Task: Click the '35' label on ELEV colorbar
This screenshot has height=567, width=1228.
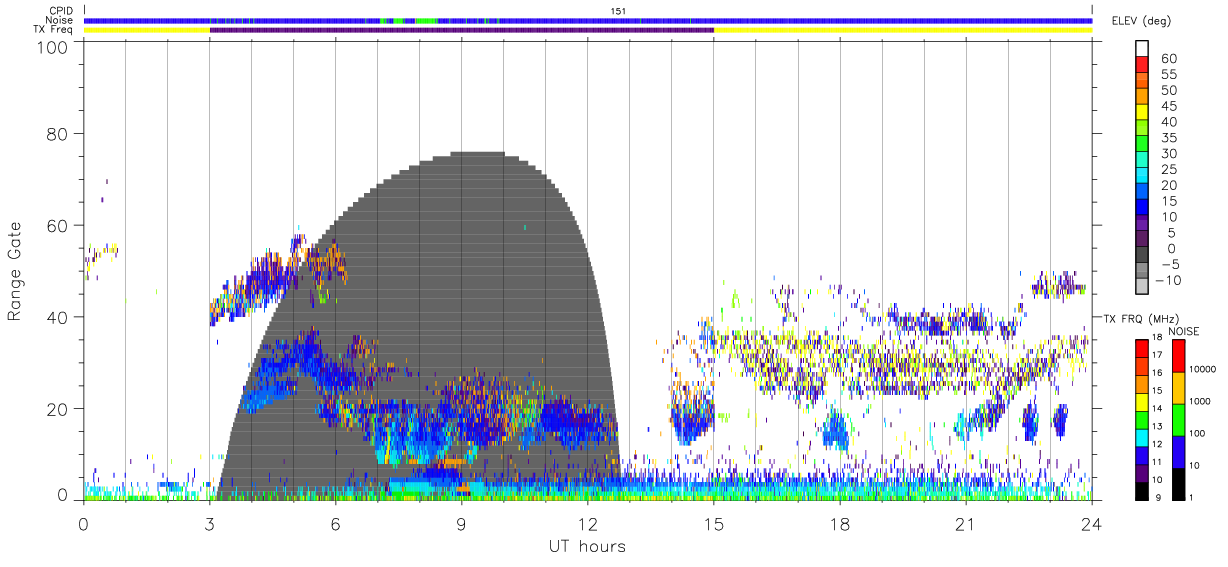Action: click(1169, 138)
